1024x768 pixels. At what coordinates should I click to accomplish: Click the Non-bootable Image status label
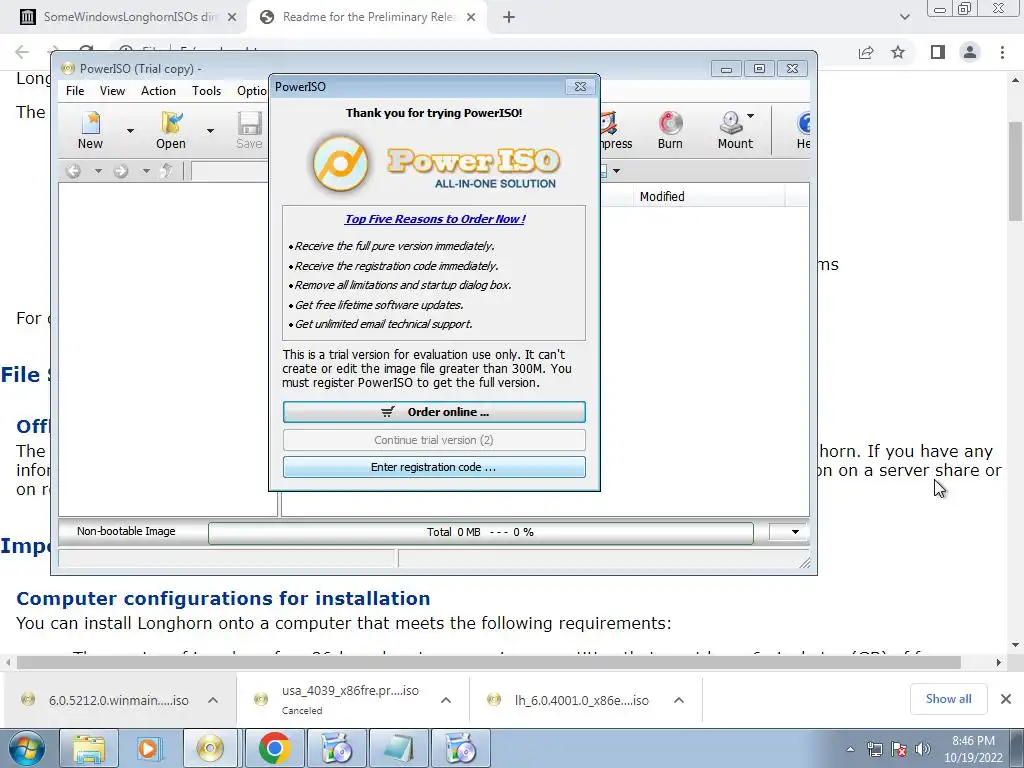[126, 532]
